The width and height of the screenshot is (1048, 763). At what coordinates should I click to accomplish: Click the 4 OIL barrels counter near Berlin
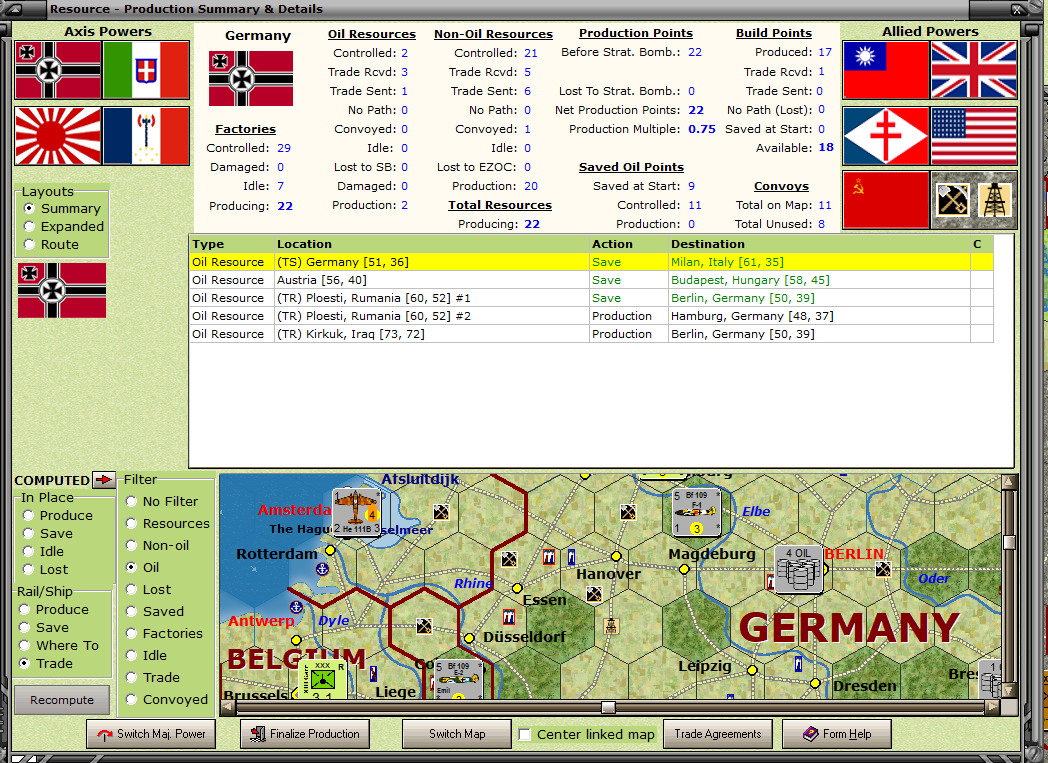[799, 569]
